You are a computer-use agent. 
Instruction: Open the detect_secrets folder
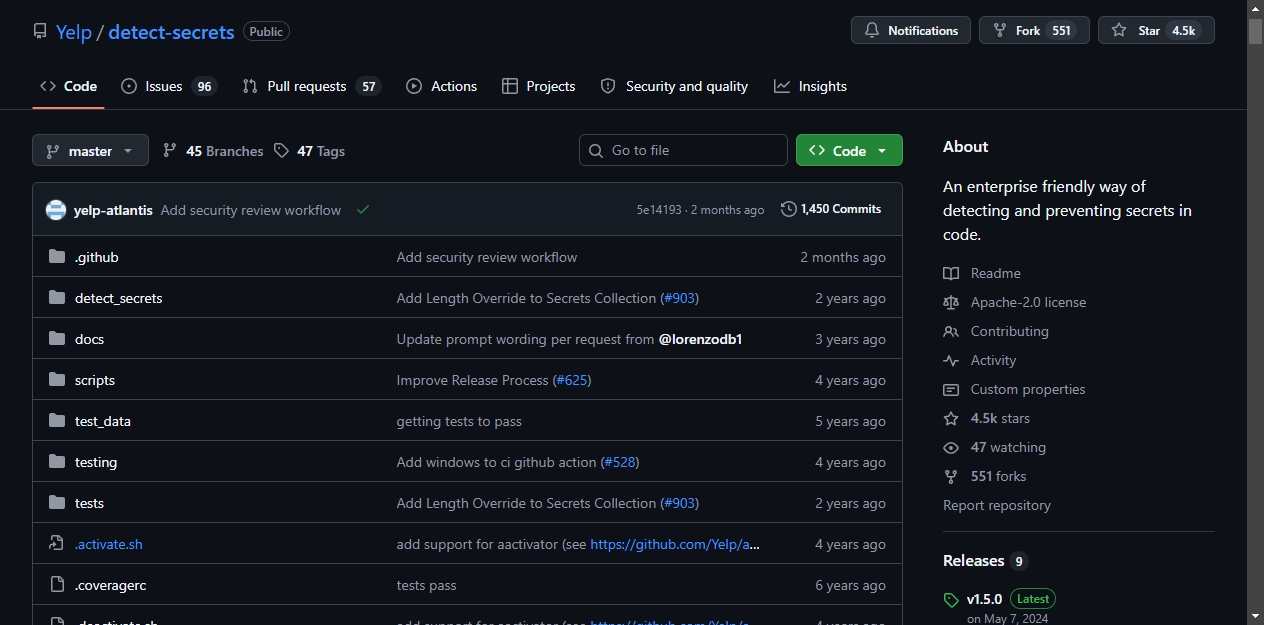[119, 298]
